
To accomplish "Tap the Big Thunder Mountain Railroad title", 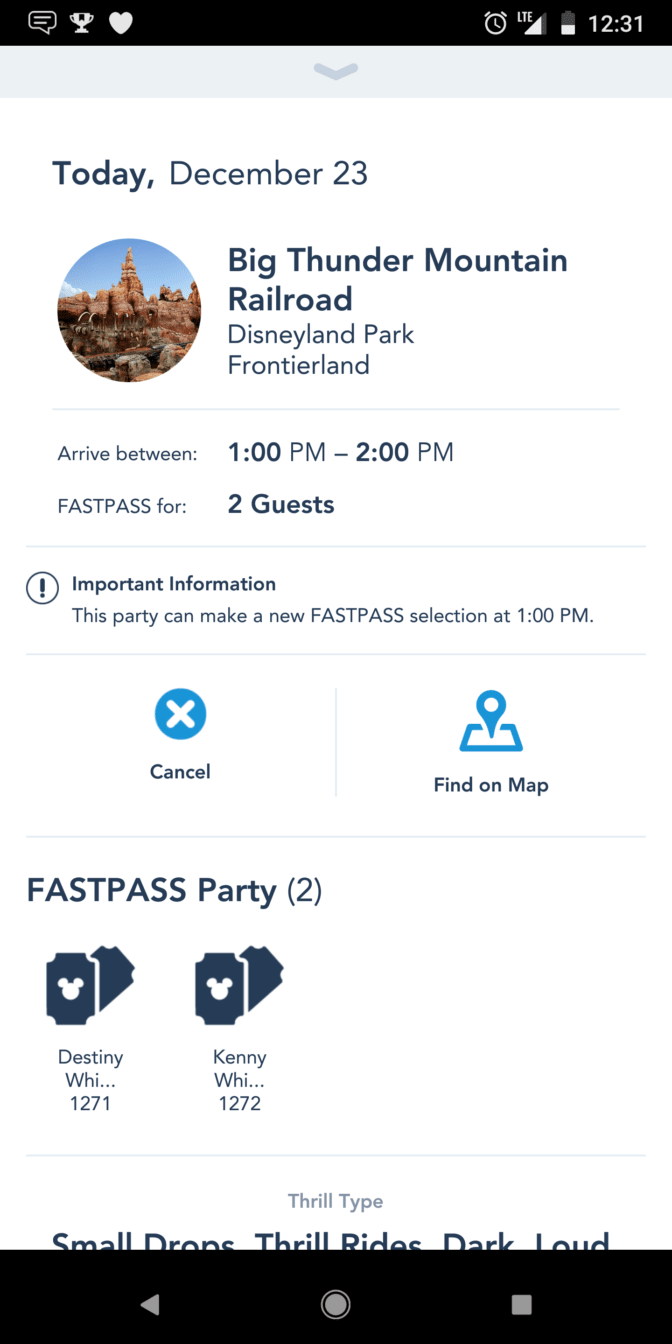I will pos(398,280).
